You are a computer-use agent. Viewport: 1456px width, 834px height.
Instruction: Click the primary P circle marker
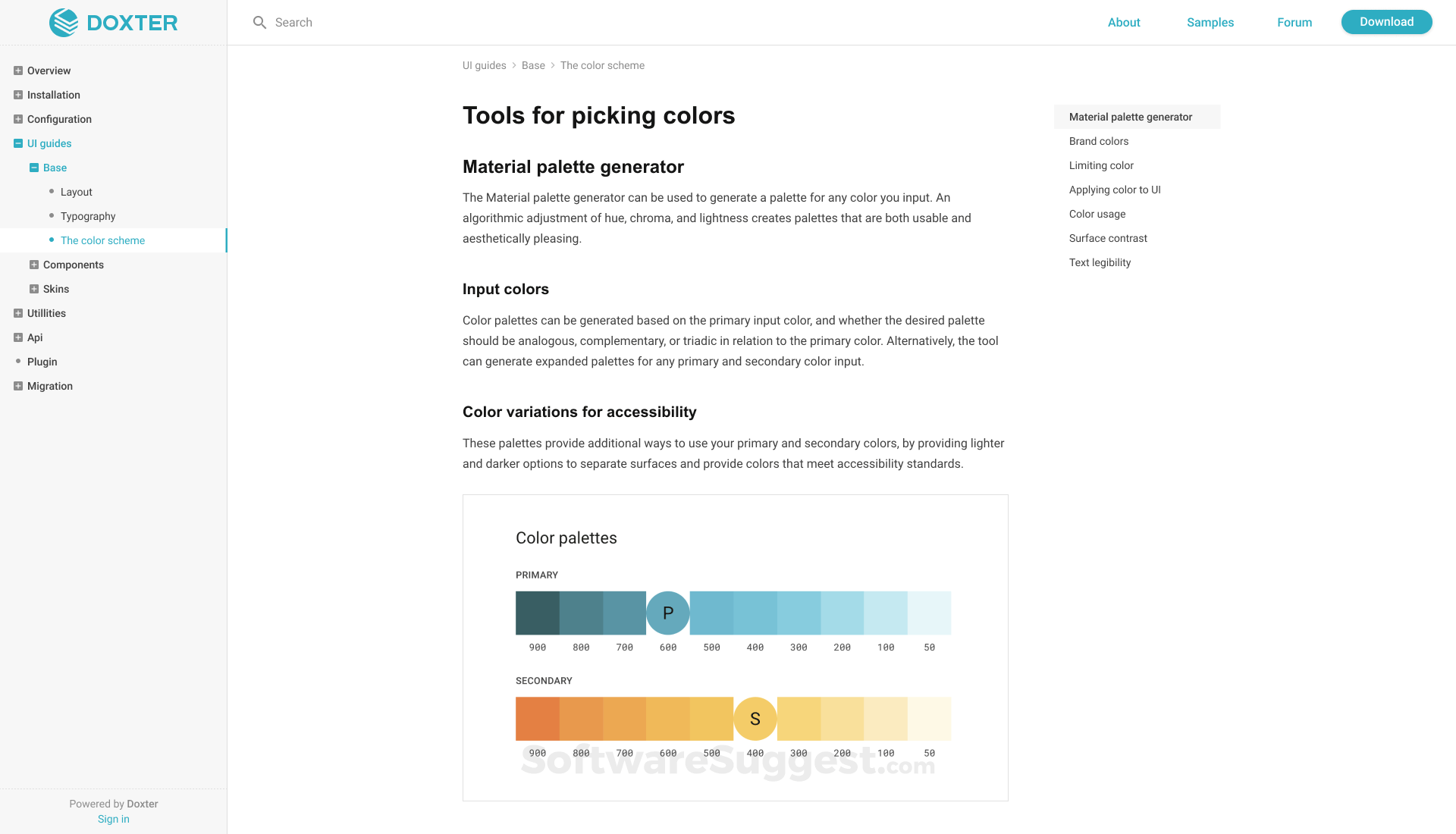[x=668, y=613]
